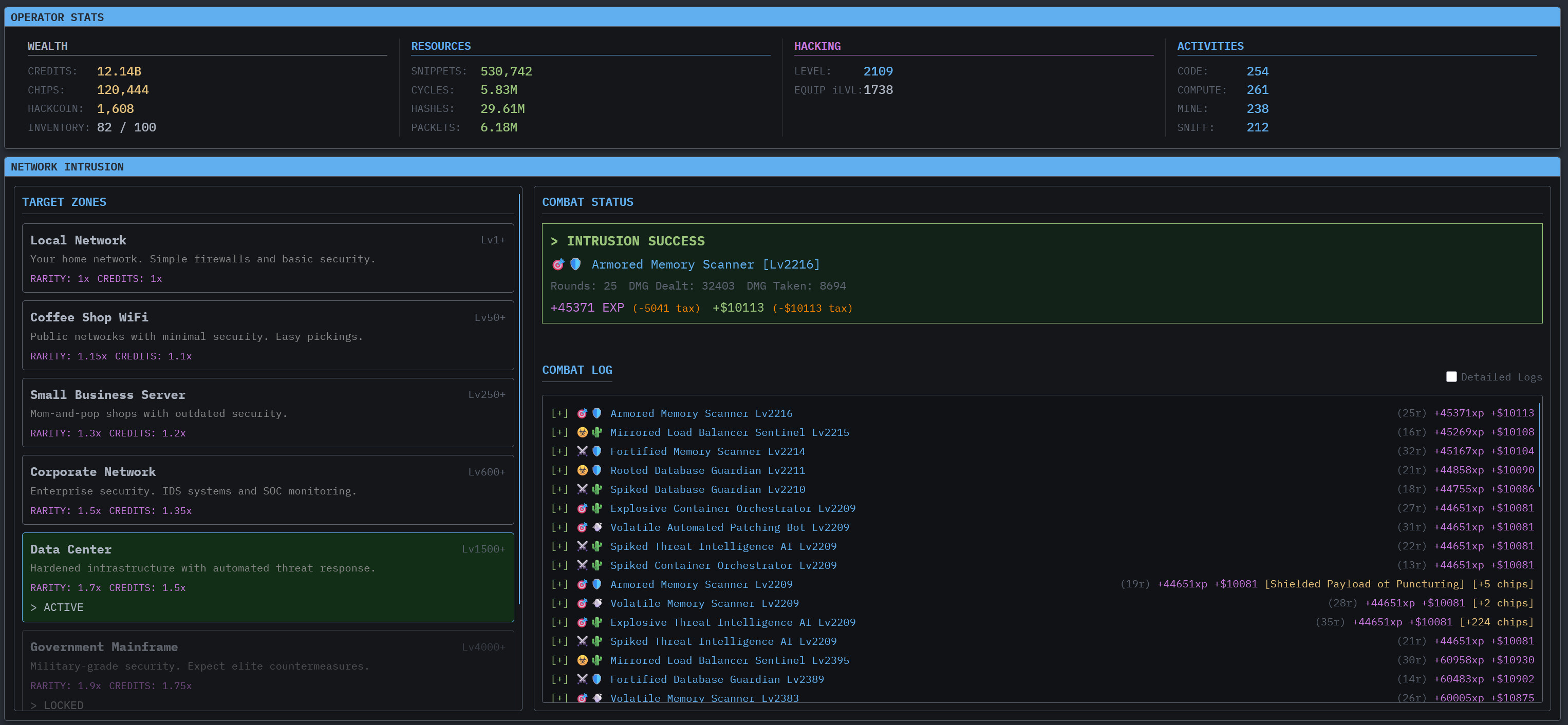Click the locked Government Mainframe zone

pos(268,669)
